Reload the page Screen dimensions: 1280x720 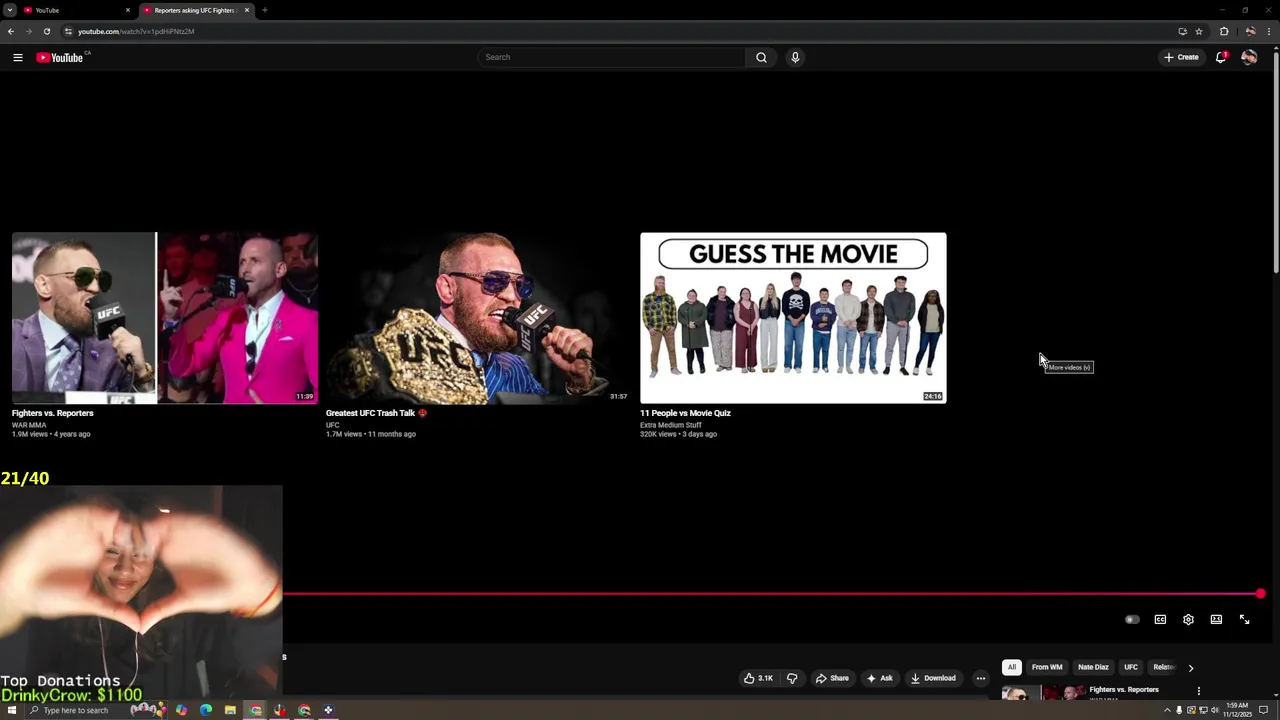46,31
